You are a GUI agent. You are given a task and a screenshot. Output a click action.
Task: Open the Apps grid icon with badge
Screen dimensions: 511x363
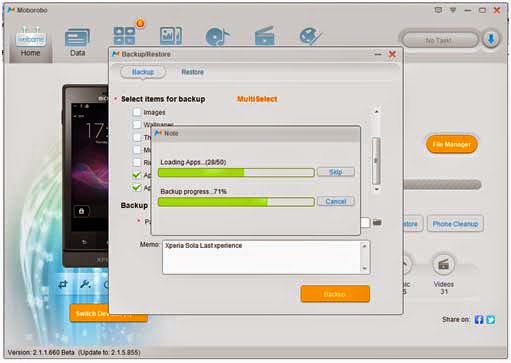pyautogui.click(x=125, y=35)
